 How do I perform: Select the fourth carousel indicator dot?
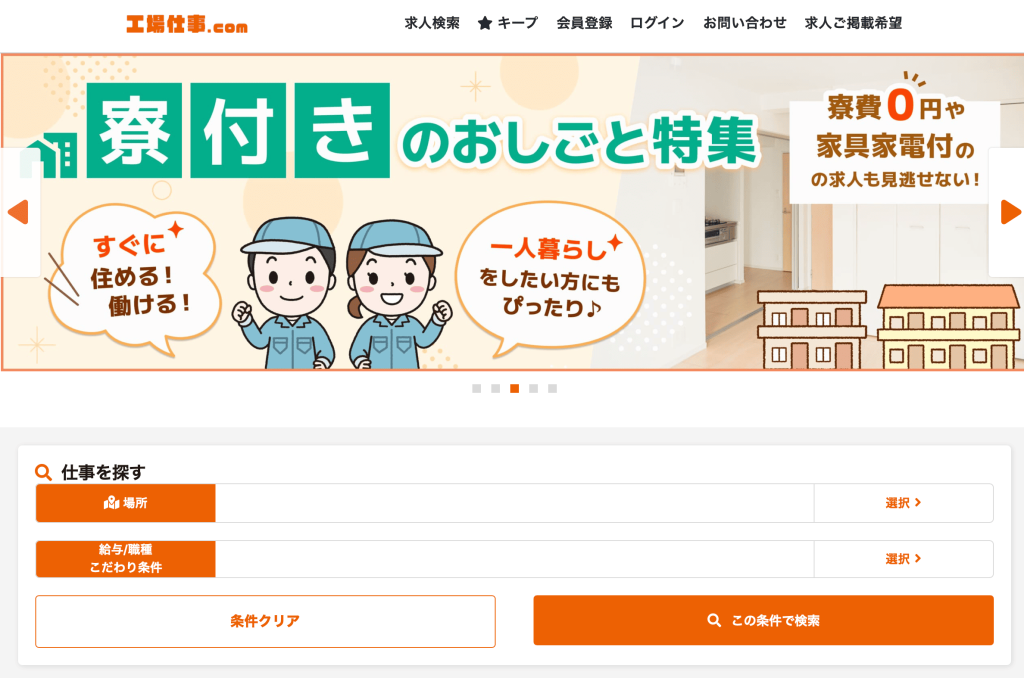[534, 389]
